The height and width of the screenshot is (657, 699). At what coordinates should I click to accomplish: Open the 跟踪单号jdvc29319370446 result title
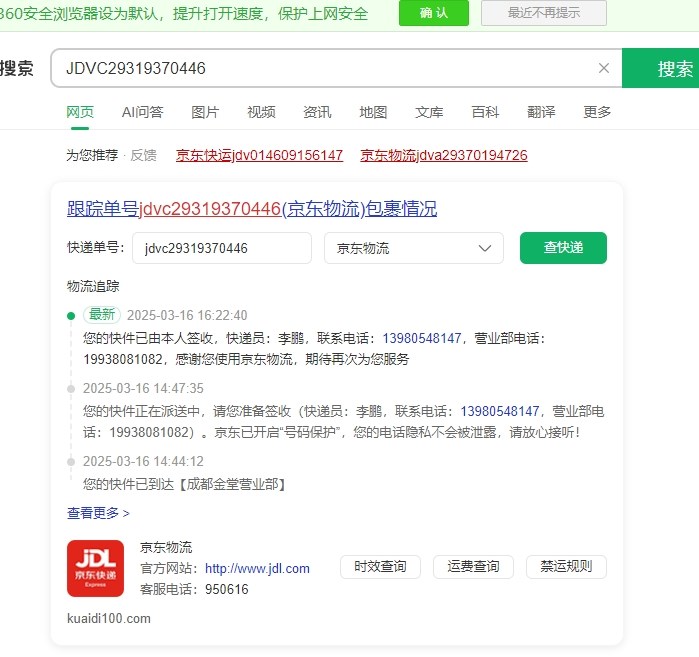pos(252,209)
